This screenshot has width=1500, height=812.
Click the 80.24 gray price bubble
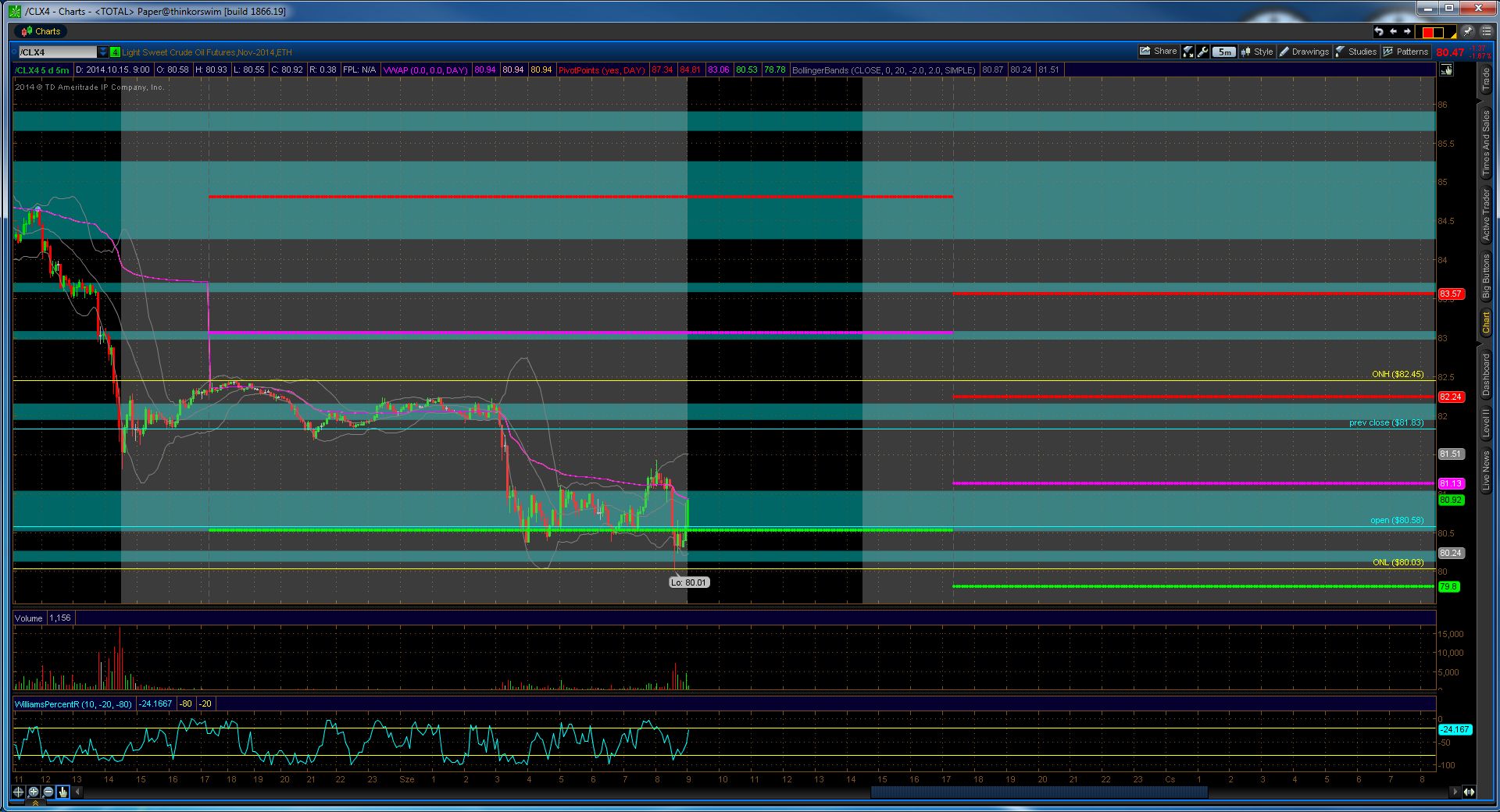coord(1451,553)
